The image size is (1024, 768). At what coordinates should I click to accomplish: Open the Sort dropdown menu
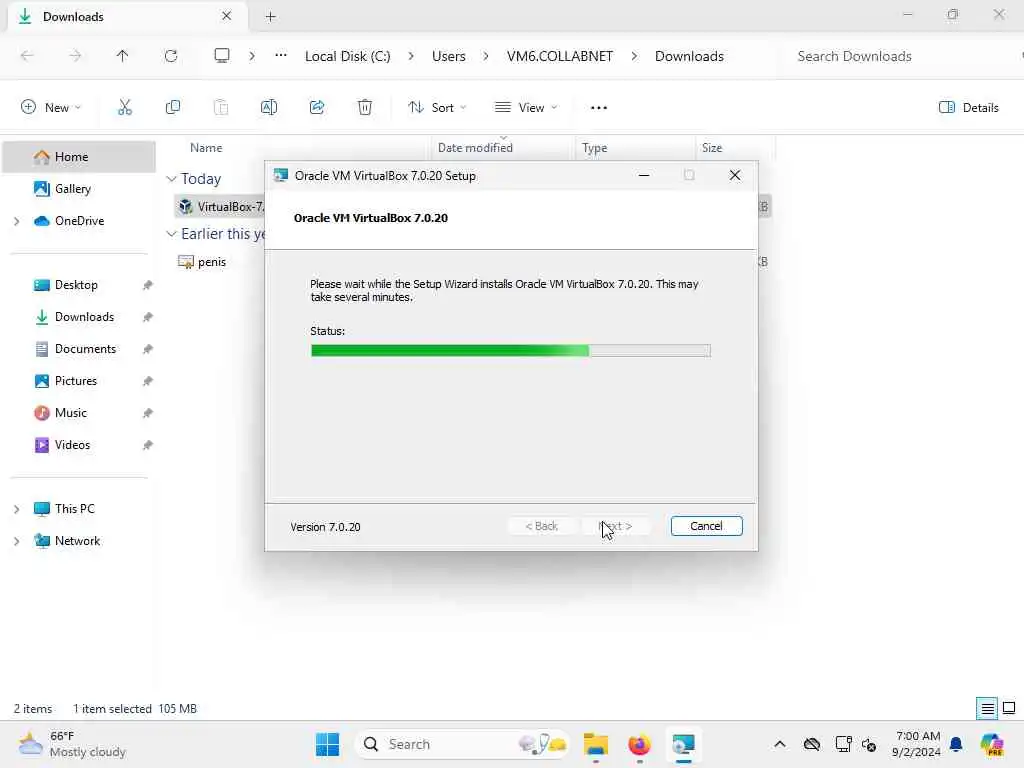point(437,108)
